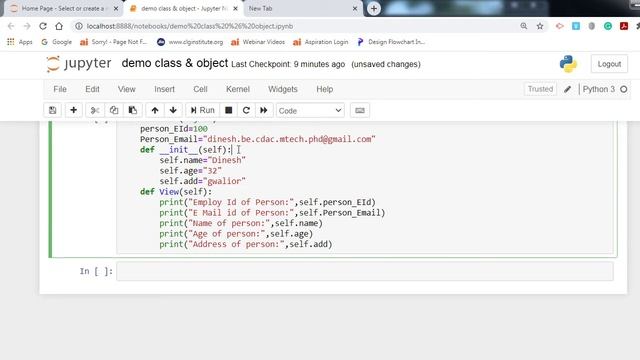Open the View menu
The width and height of the screenshot is (640, 360).
pos(127,89)
